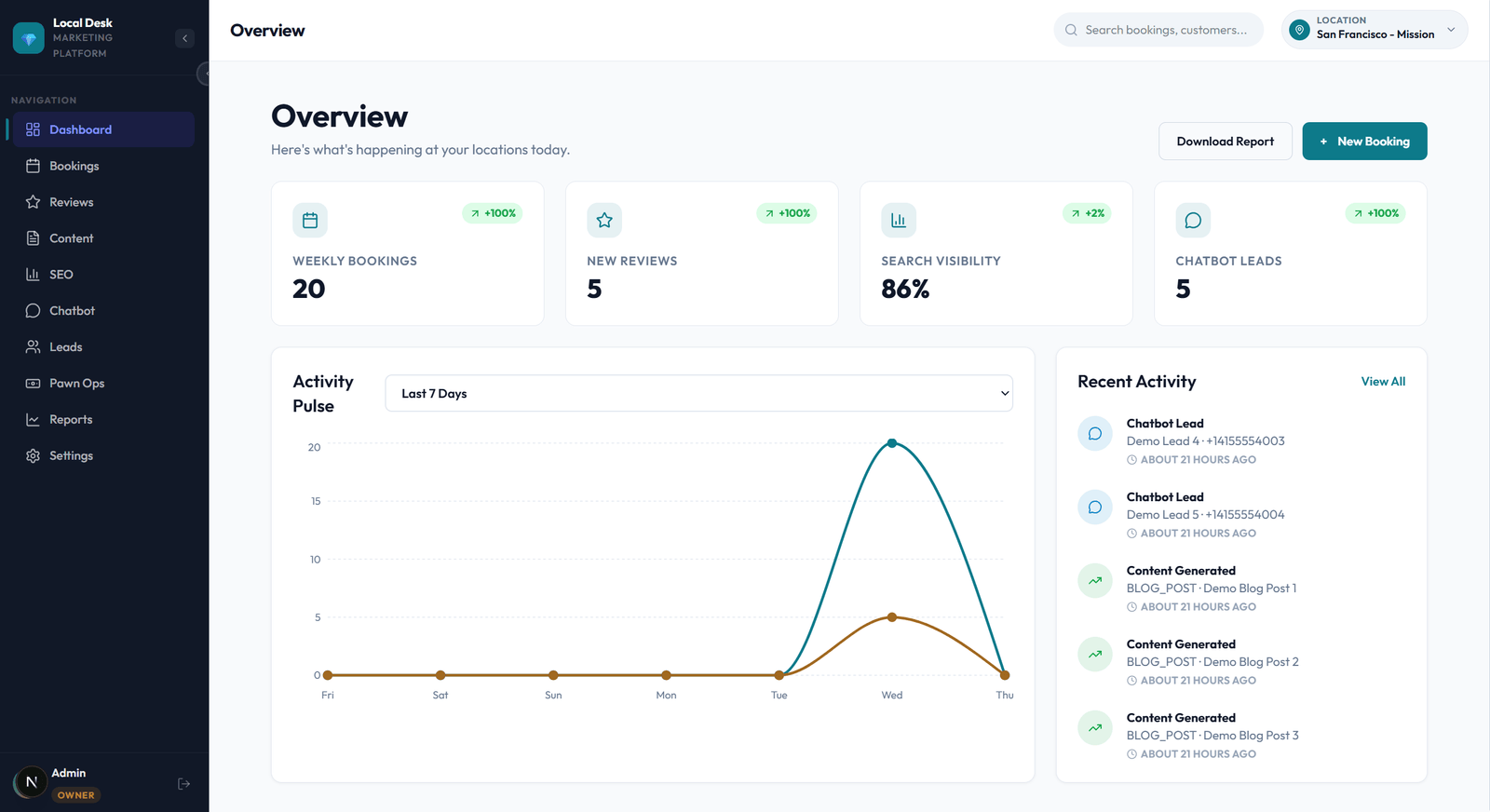This screenshot has height=812, width=1490.
Task: Create a New Booking
Action: point(1364,142)
